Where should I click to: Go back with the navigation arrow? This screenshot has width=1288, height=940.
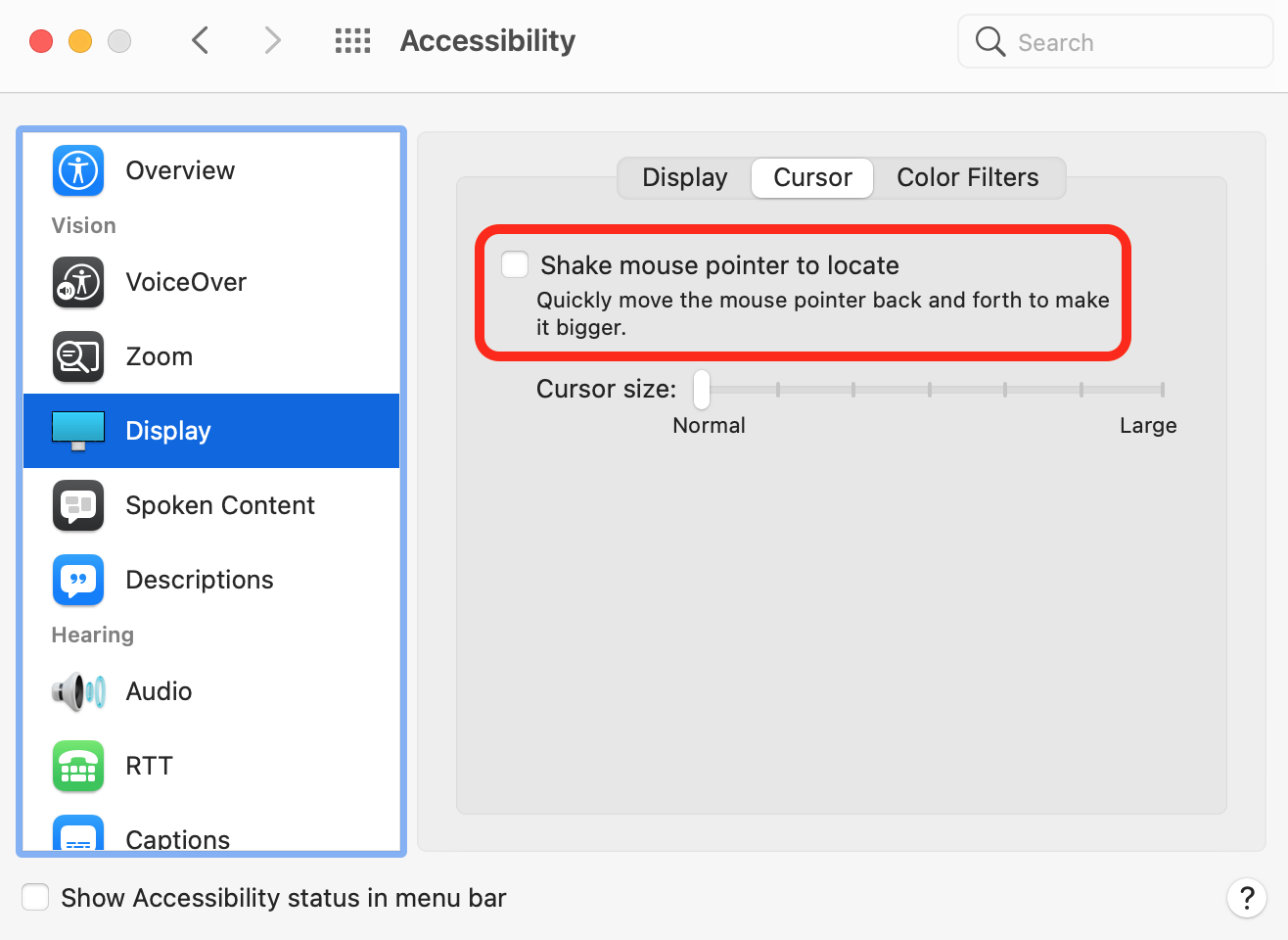(x=200, y=40)
